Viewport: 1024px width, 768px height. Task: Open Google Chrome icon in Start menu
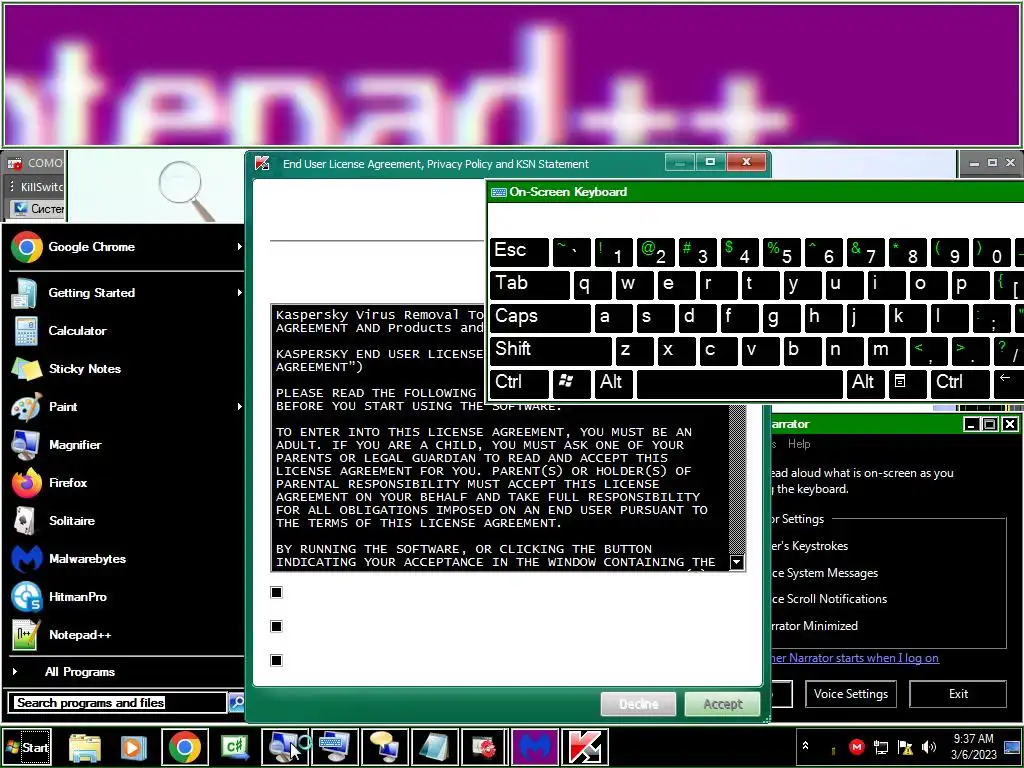point(26,247)
